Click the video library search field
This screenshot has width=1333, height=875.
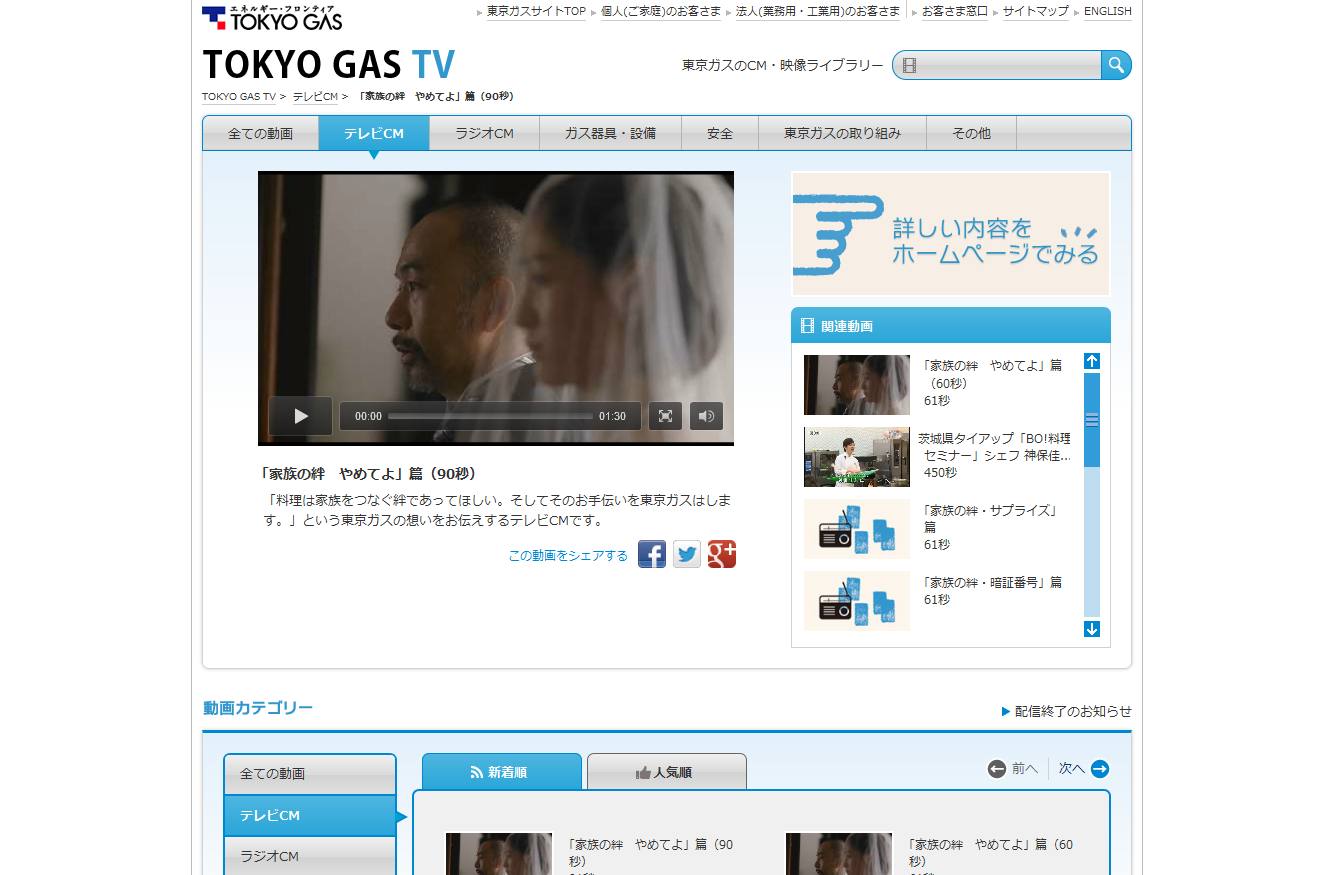tap(998, 65)
